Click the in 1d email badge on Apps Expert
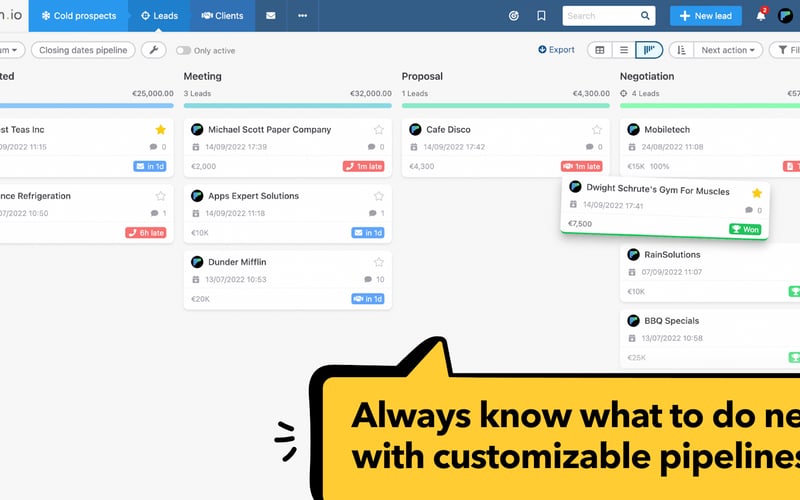 [368, 233]
